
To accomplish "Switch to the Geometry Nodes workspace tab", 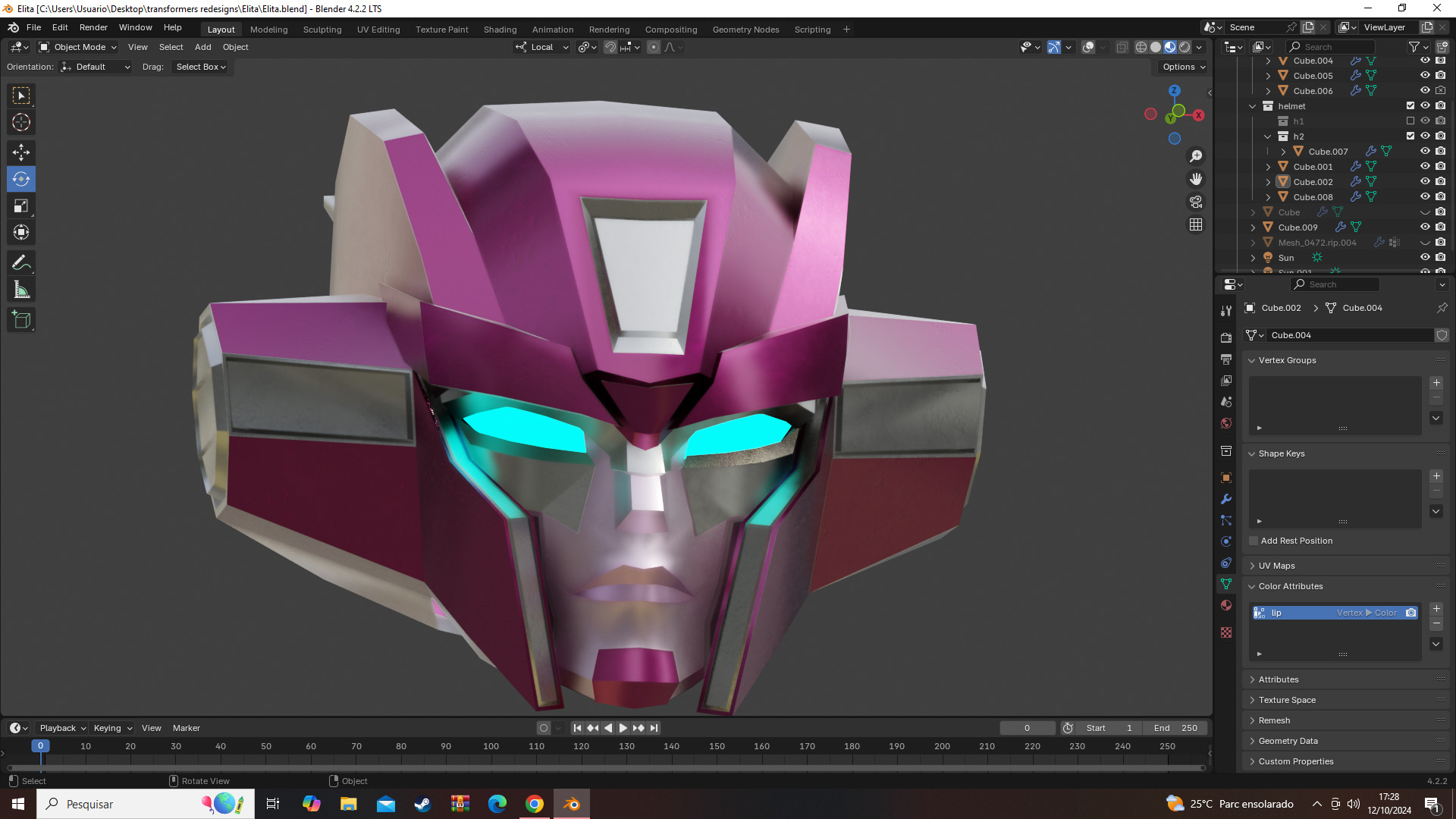I will click(745, 30).
